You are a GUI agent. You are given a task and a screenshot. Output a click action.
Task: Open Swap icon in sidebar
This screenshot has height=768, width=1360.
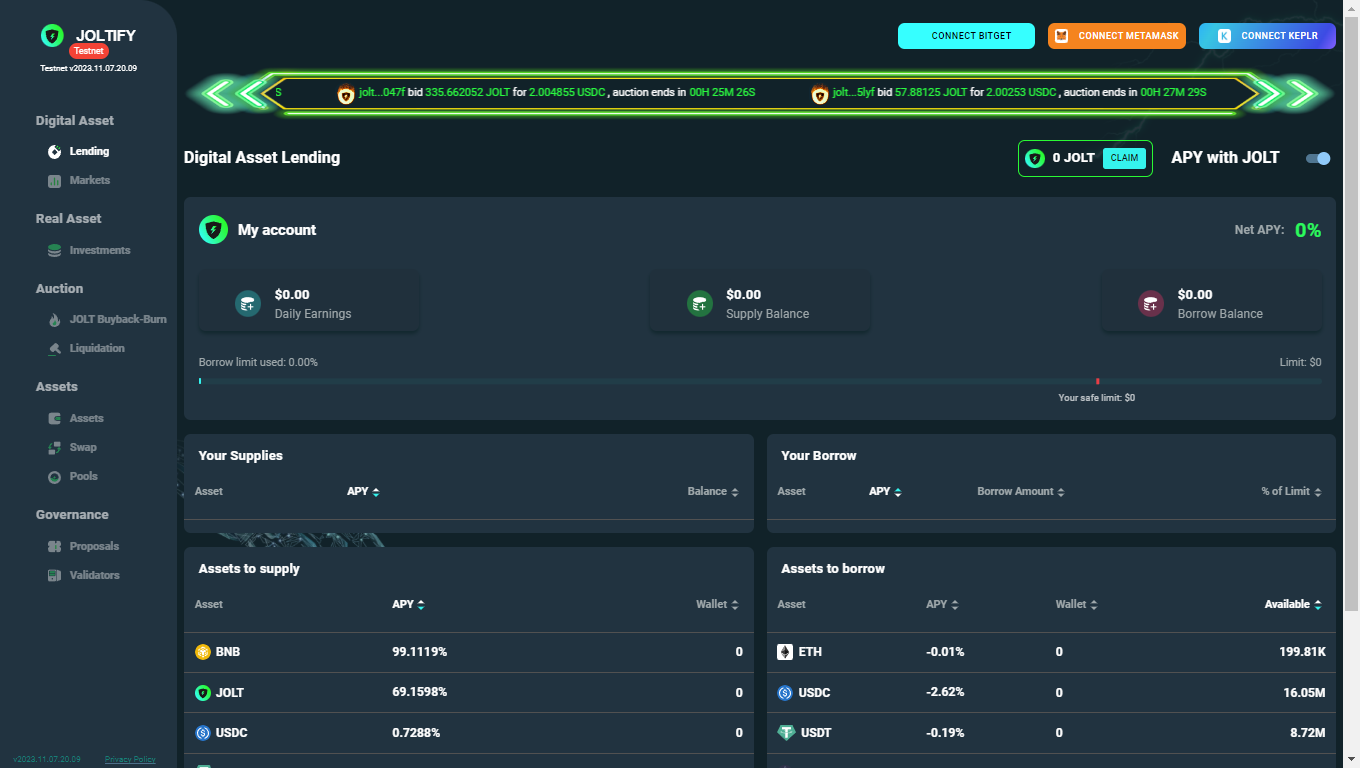[54, 448]
